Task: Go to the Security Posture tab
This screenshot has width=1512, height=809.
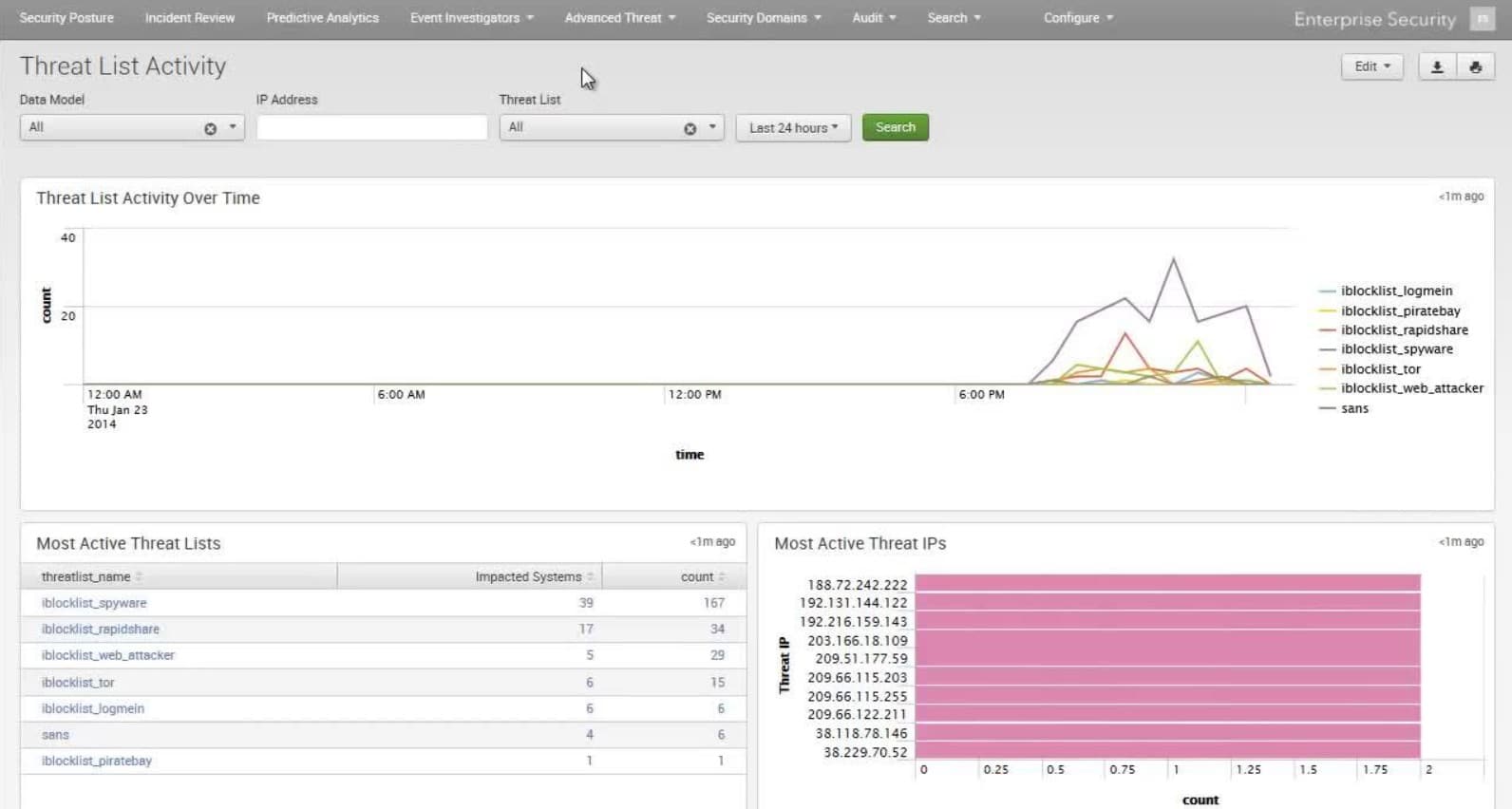Action: [x=66, y=18]
